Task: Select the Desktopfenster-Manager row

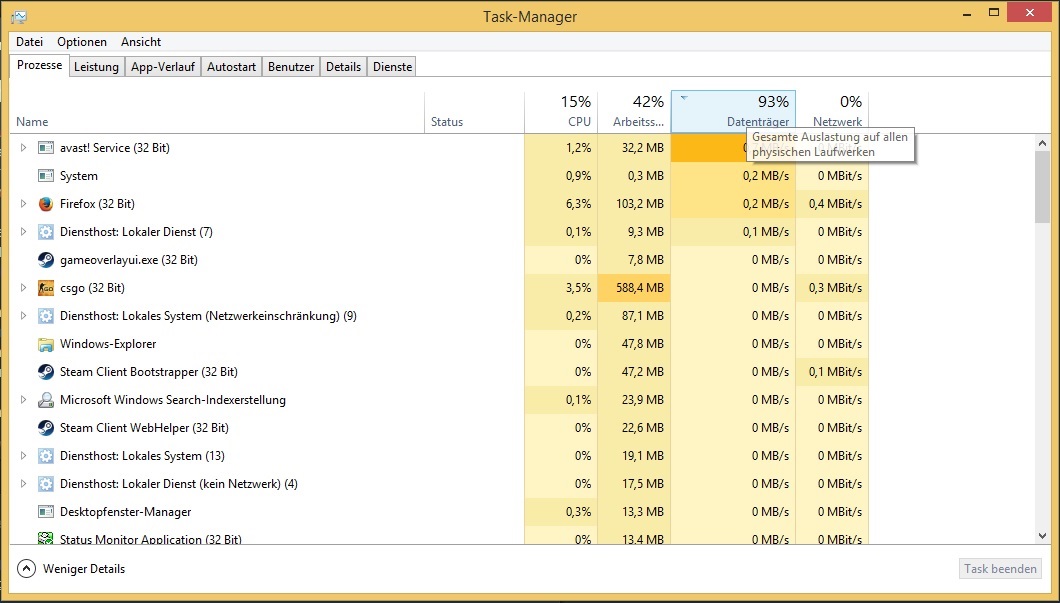Action: coord(439,512)
